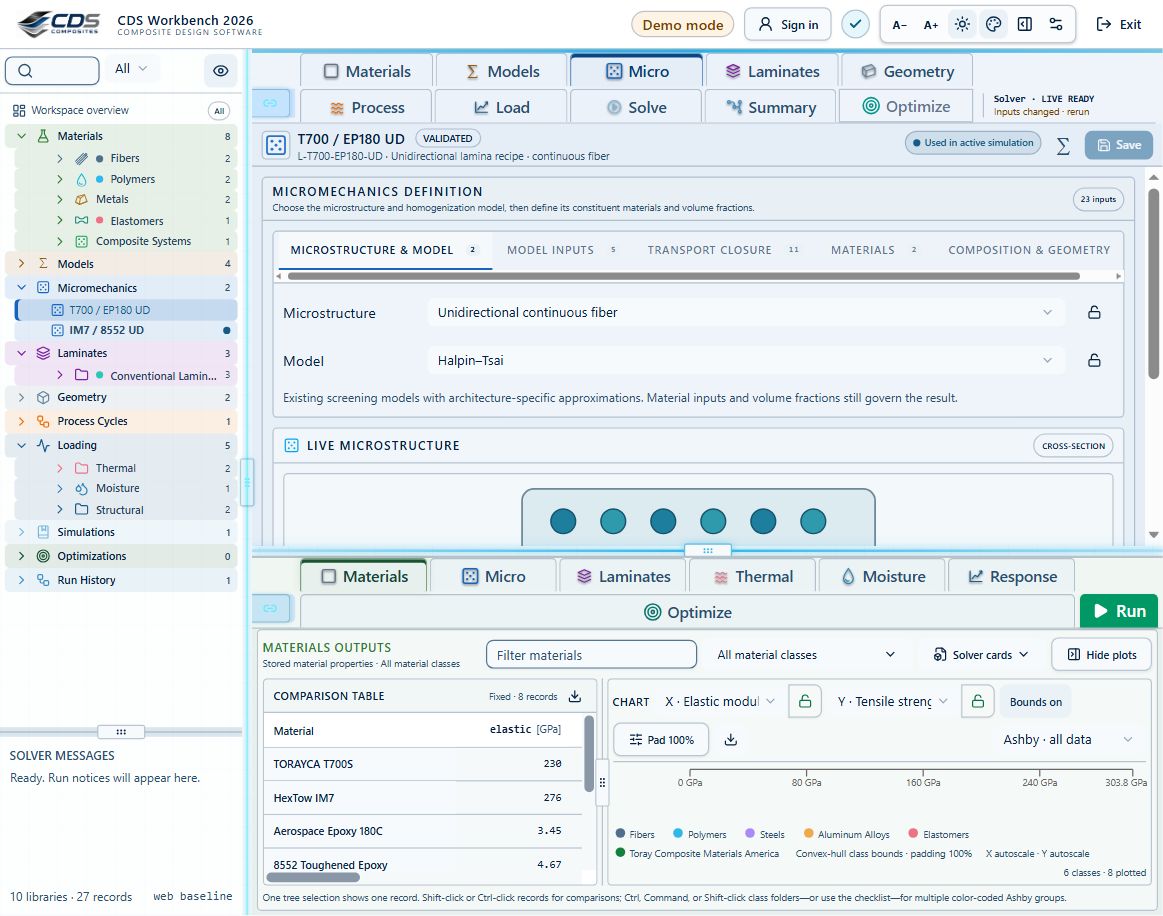Toggle the light mode sun icon
Screen dimensions: 1163x916
pyautogui.click(x=962, y=24)
